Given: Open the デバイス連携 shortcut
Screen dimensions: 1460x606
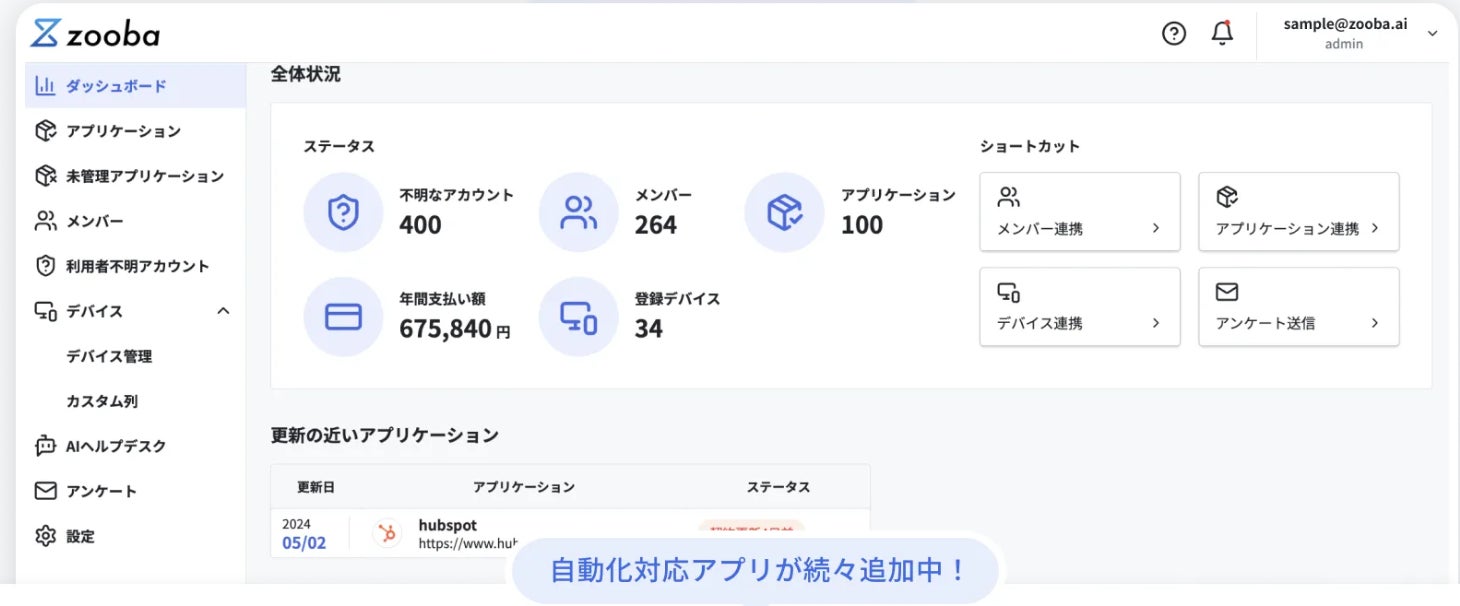Looking at the screenshot, I should pos(1080,306).
